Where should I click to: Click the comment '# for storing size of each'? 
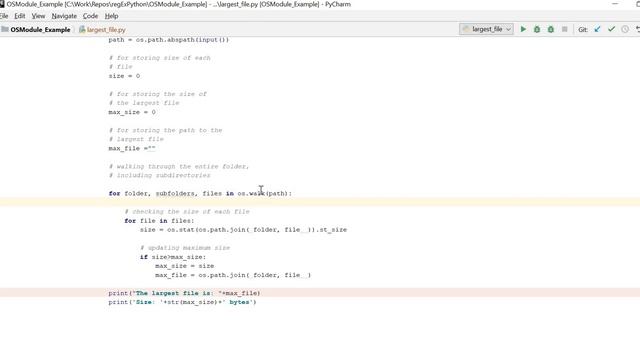click(160, 58)
